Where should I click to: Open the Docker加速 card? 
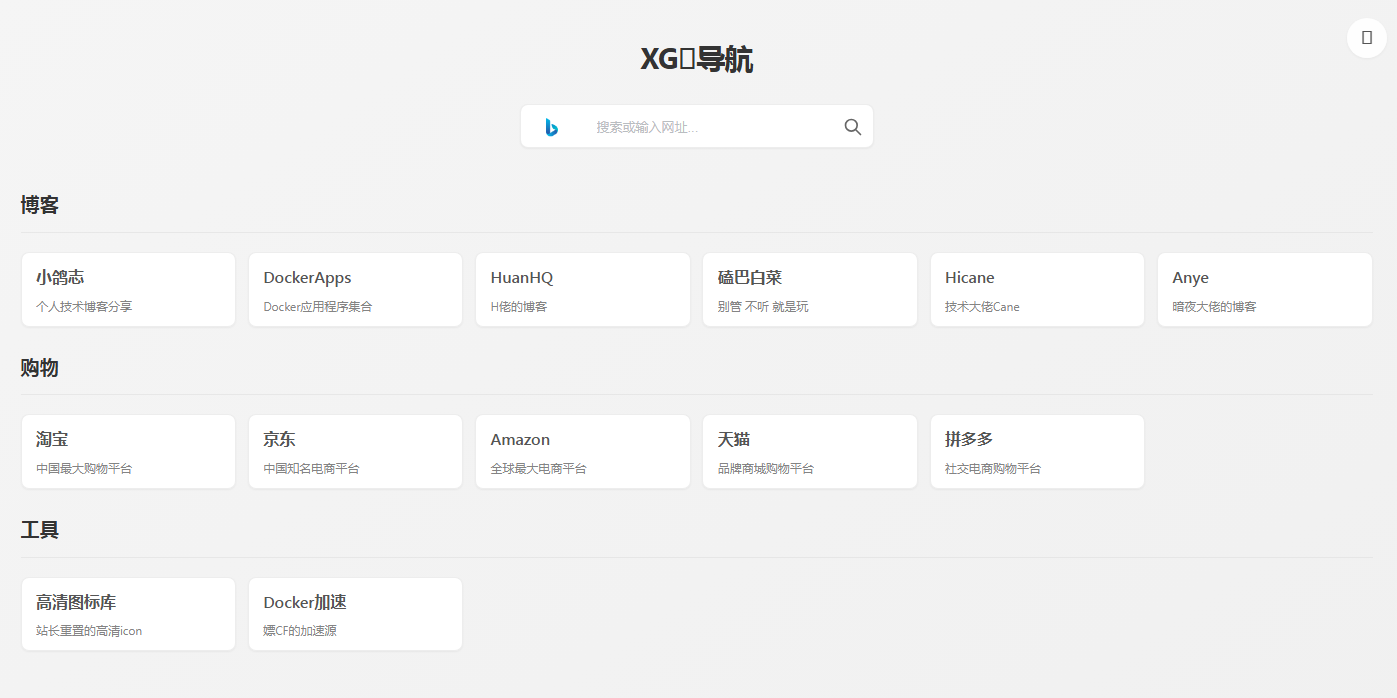coord(355,614)
